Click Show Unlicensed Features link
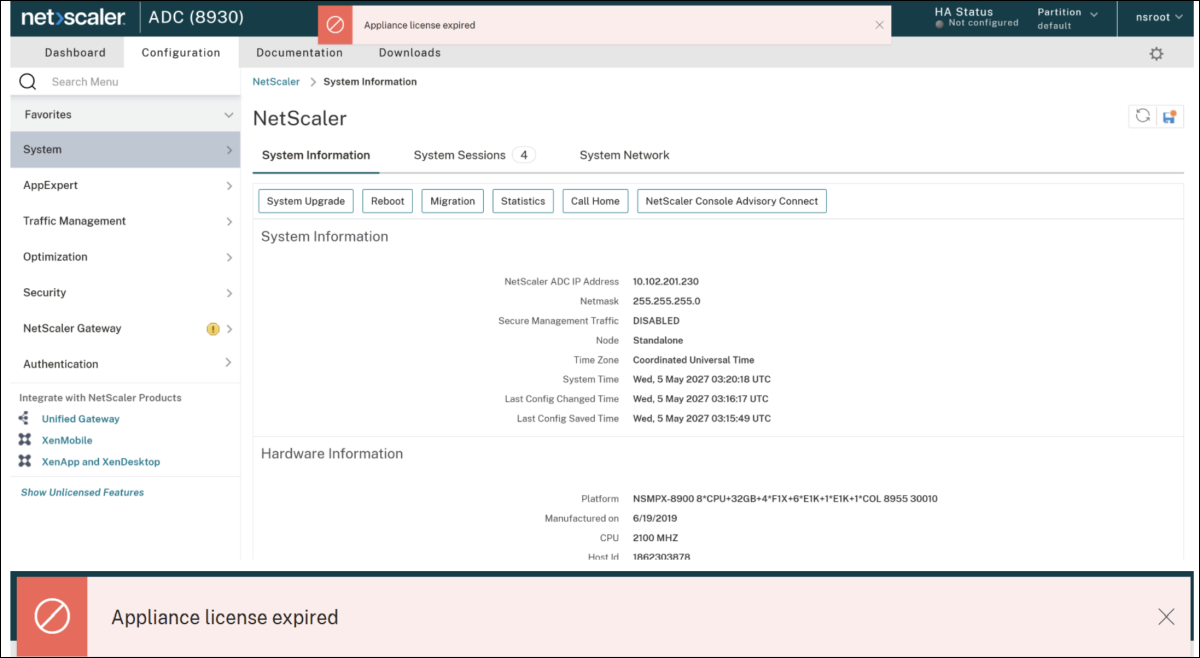This screenshot has width=1200, height=658. [x=82, y=492]
